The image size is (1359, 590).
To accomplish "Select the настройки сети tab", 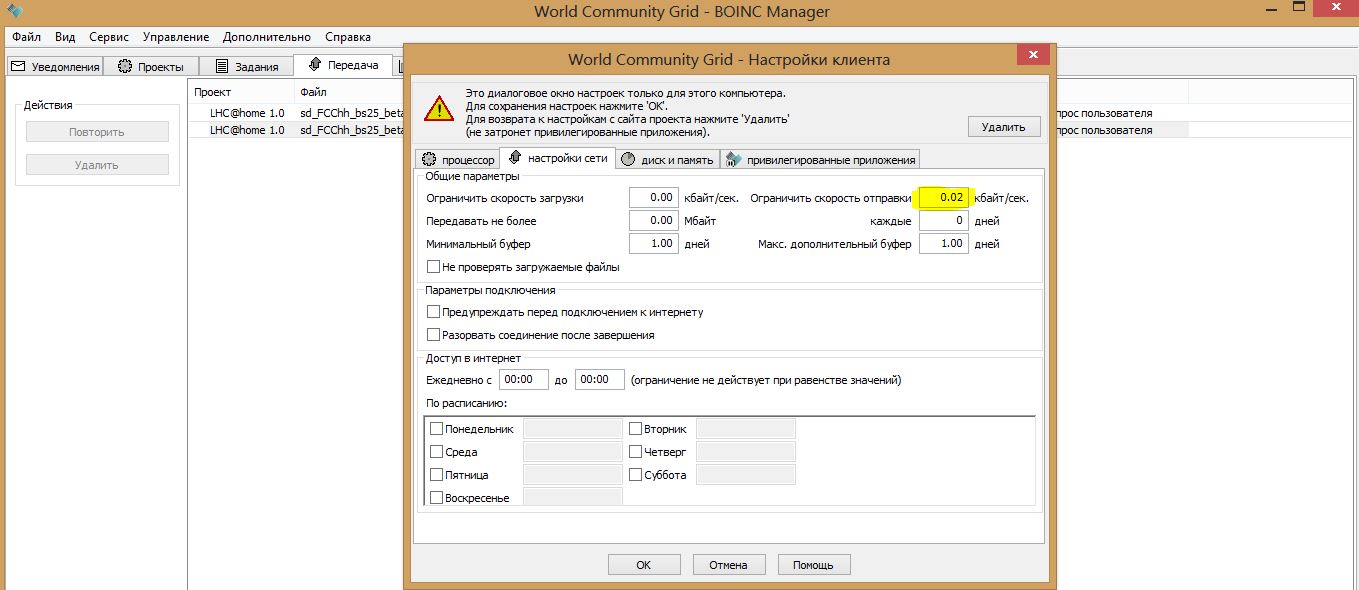I will click(557, 158).
